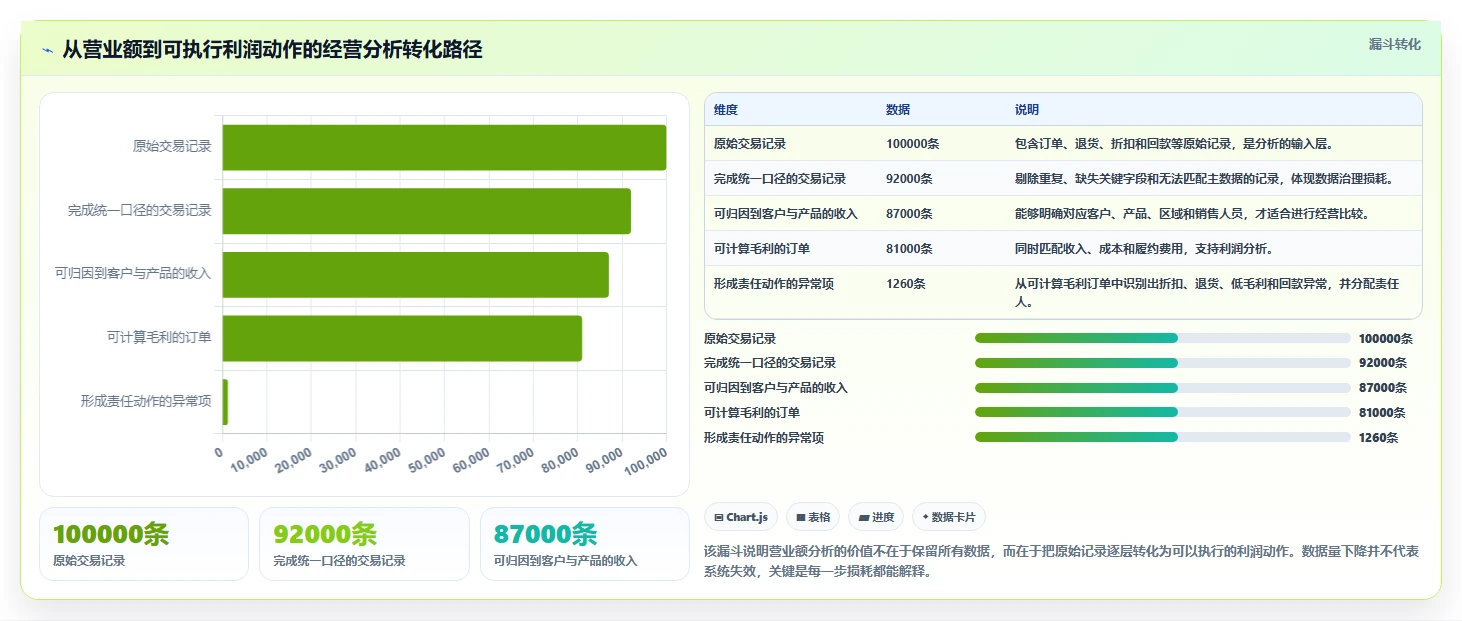Click the 1260条 value beside the progress bar
The width and height of the screenshot is (1462, 621).
tap(1378, 438)
